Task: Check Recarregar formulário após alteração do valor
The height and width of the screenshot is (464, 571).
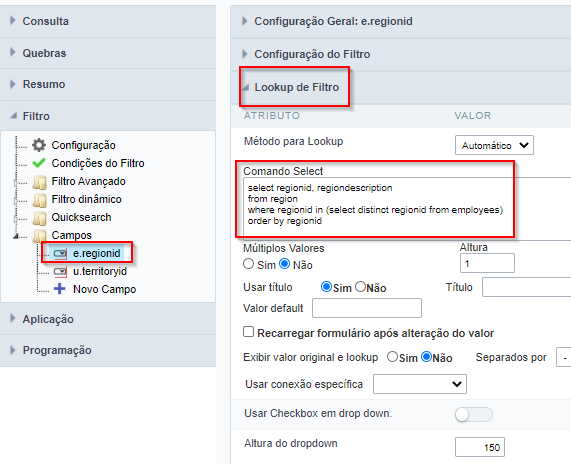Action: pyautogui.click(x=248, y=332)
